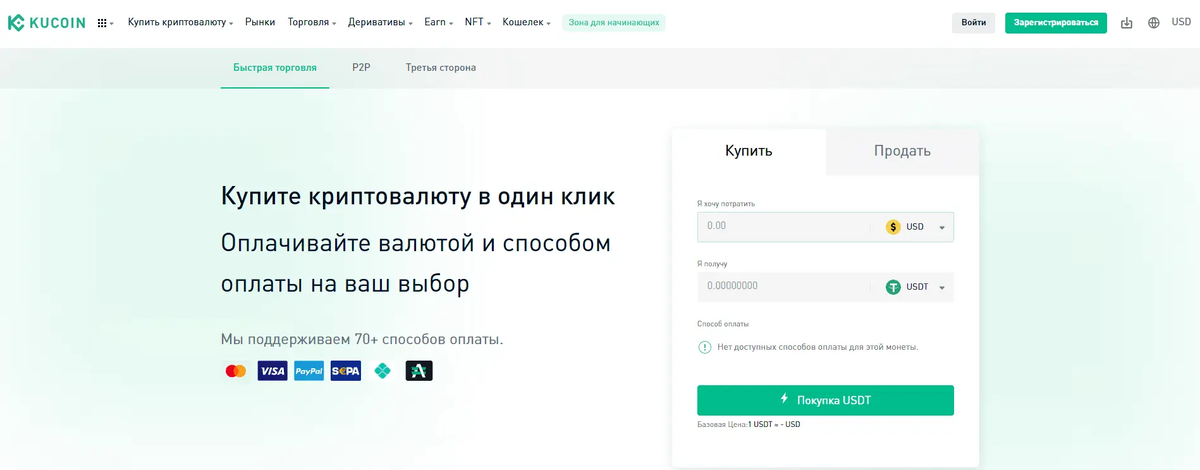1200x470 pixels.
Task: Open Зона для начинающих
Action: coord(614,22)
